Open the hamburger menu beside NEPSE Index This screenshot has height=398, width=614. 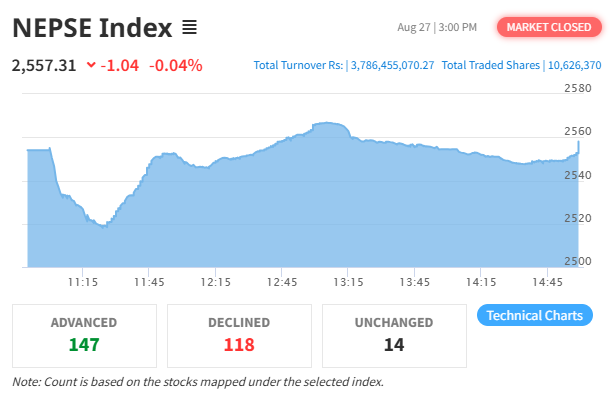(190, 27)
